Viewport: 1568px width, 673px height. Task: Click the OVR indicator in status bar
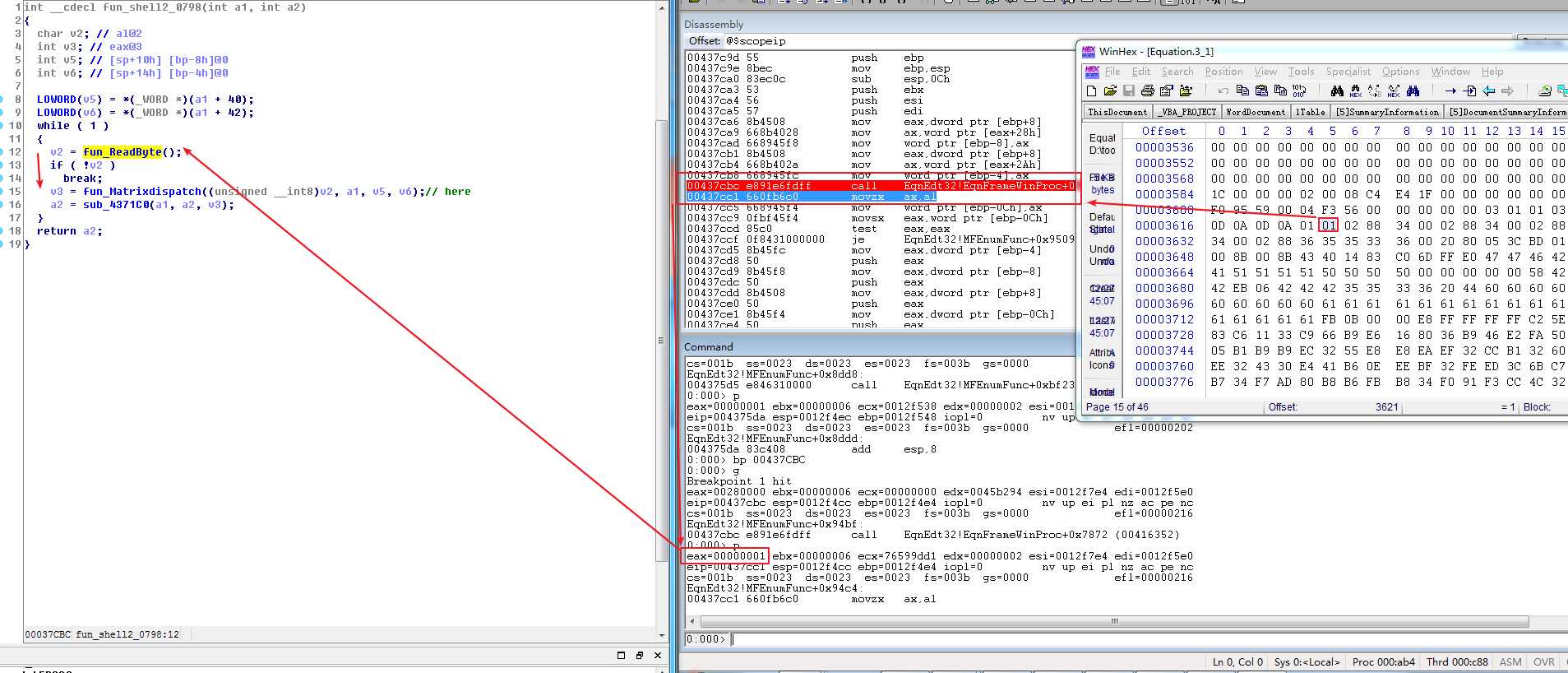[1544, 661]
